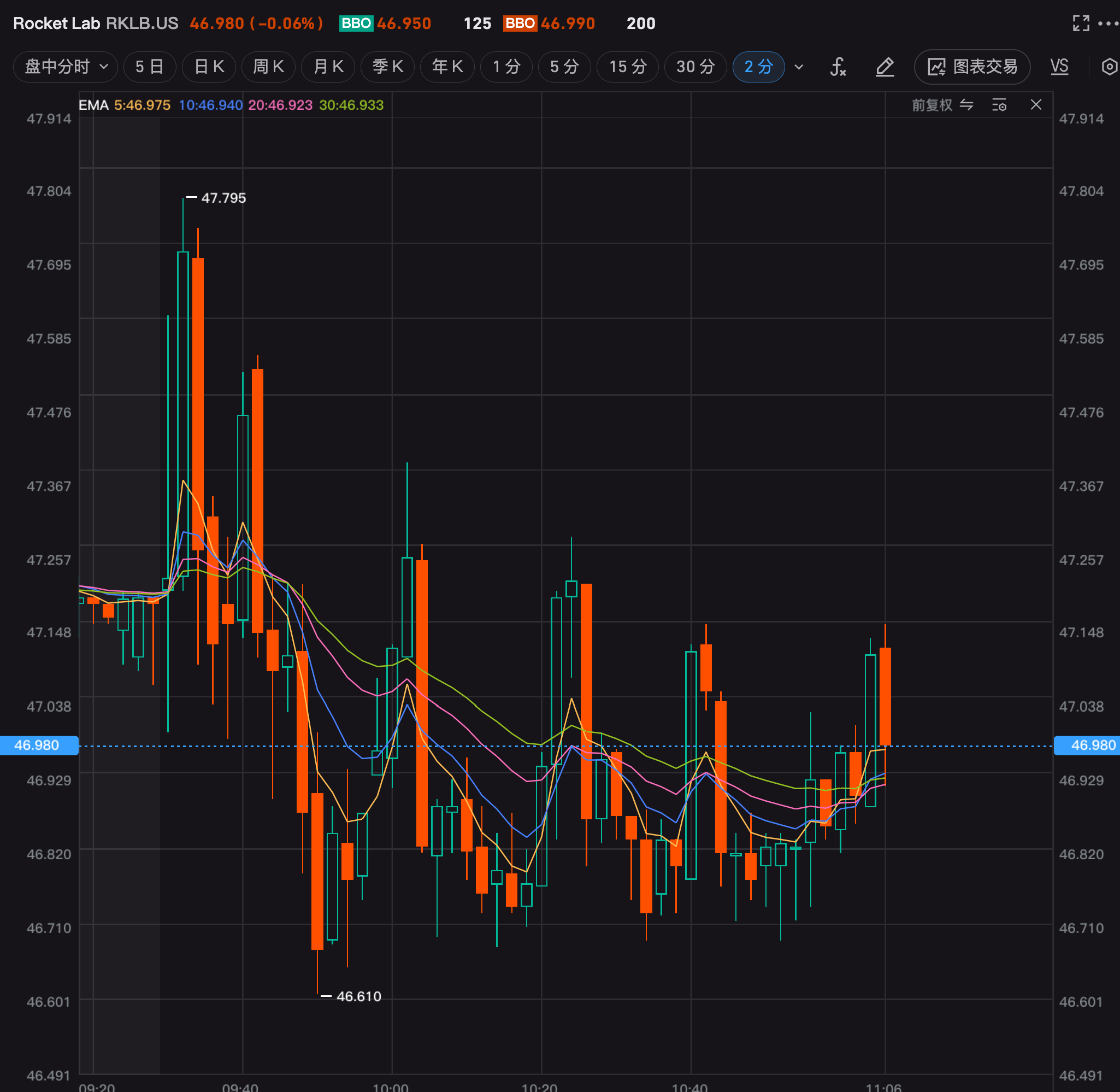
Task: Select the 5日 period tab
Action: click(149, 67)
